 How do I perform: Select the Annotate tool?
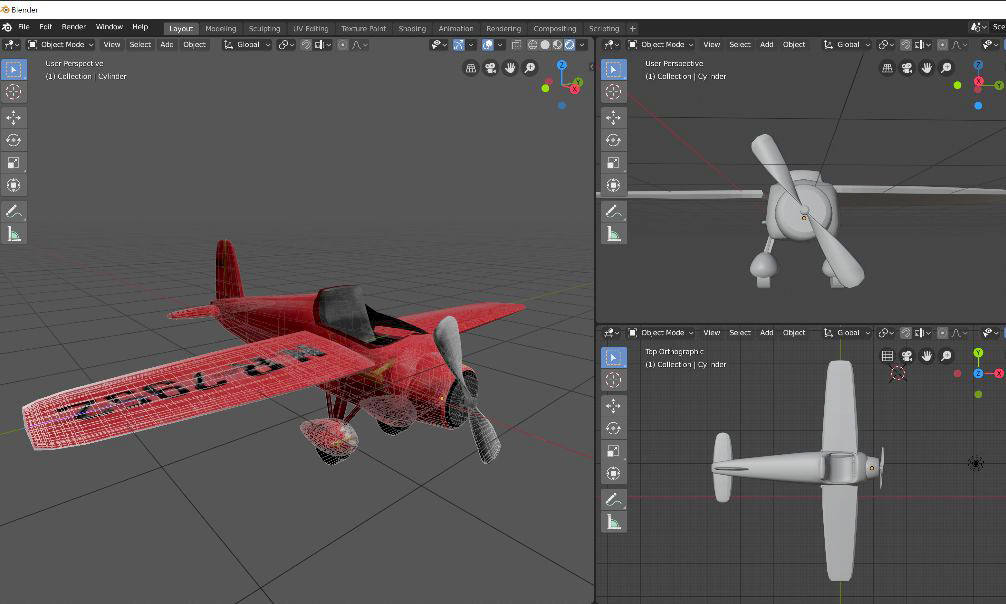tap(14, 211)
